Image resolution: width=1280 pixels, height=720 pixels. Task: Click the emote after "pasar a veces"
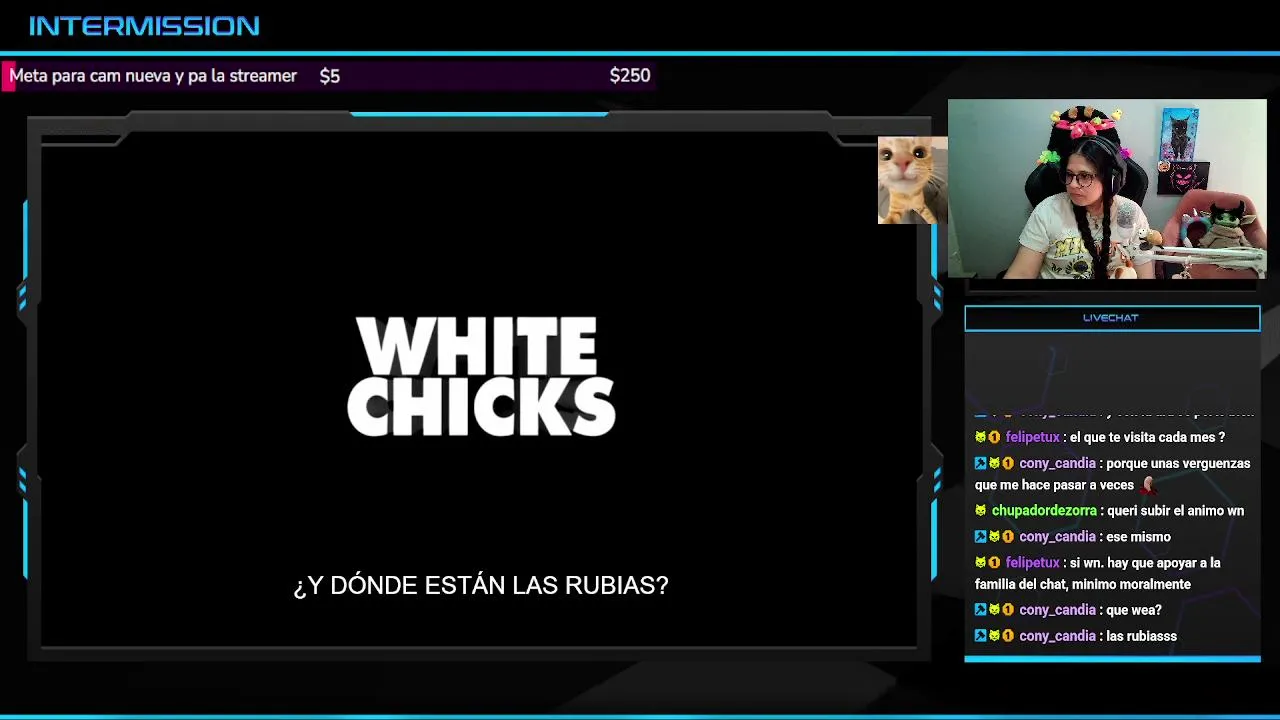(1147, 485)
